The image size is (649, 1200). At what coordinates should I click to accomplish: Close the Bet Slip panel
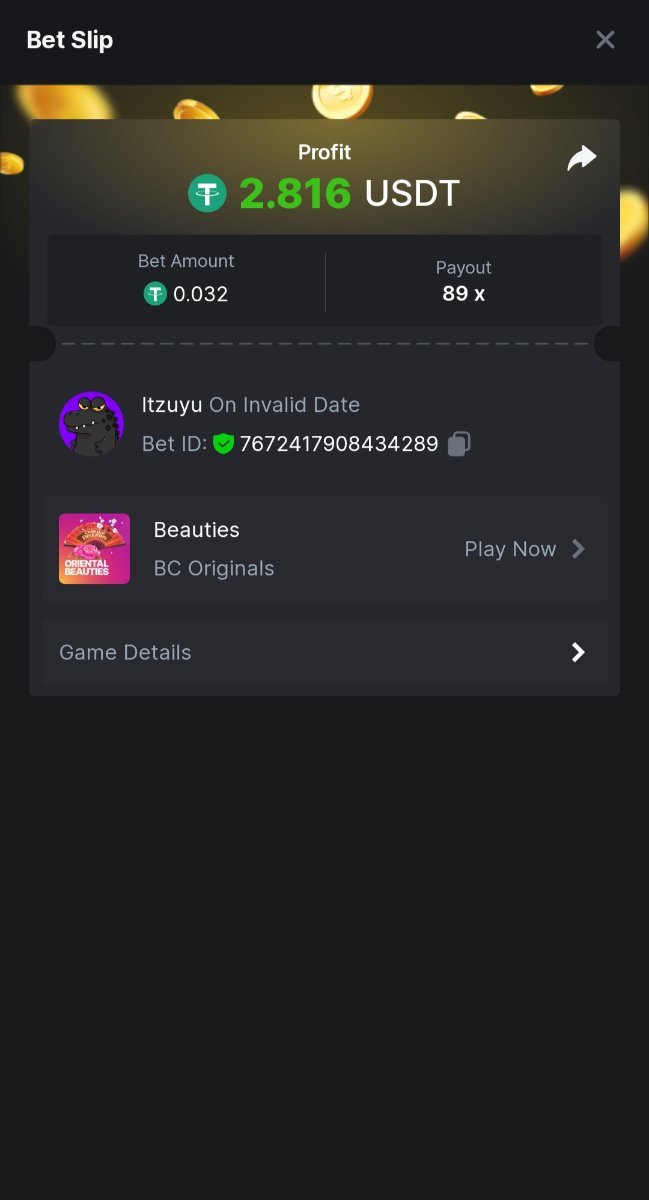point(605,40)
